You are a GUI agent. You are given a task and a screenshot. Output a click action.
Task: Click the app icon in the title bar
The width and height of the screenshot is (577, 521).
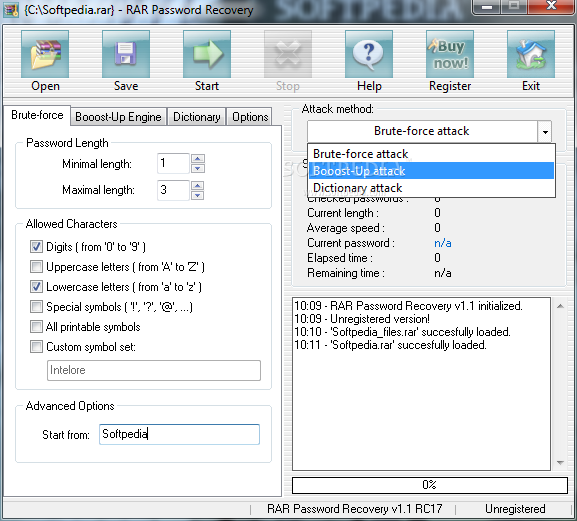coord(11,10)
